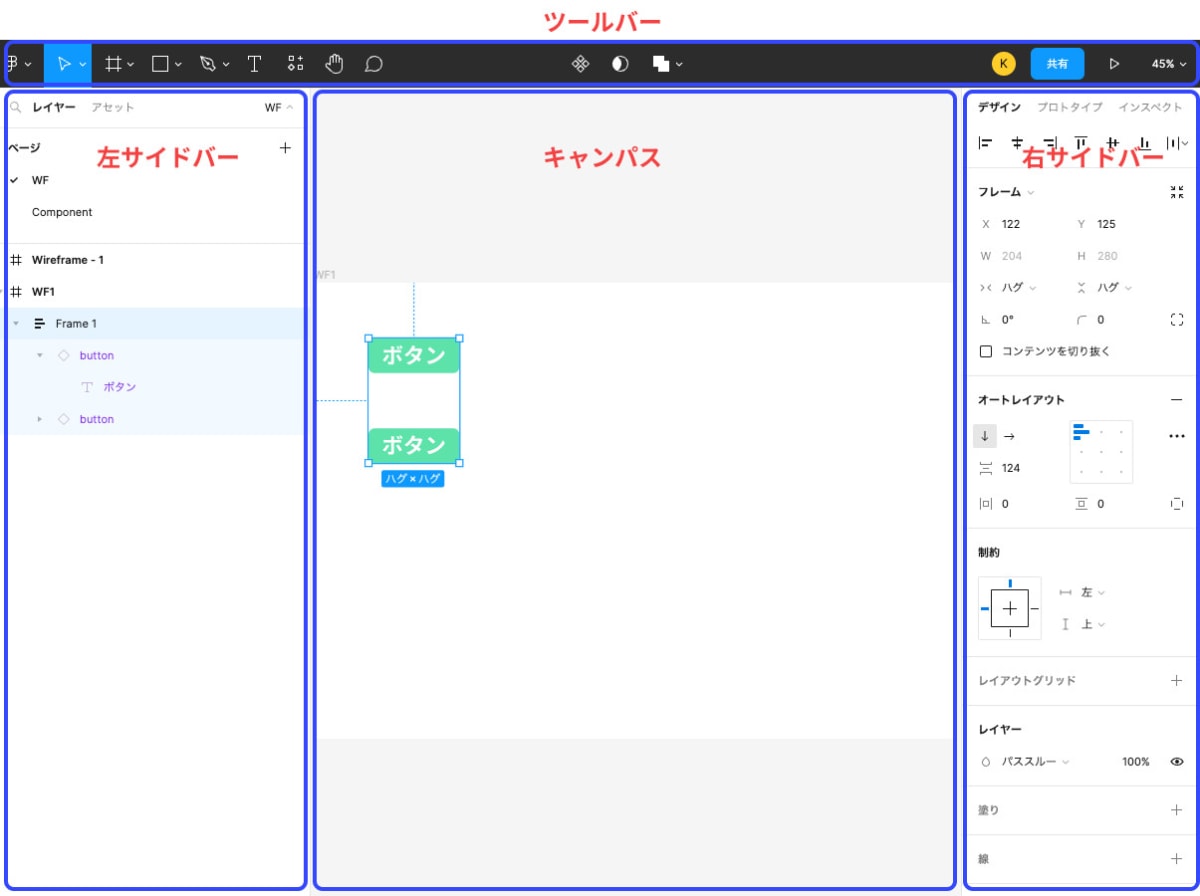Collapse pages with WF dropdown
The image size is (1200, 896).
[279, 107]
